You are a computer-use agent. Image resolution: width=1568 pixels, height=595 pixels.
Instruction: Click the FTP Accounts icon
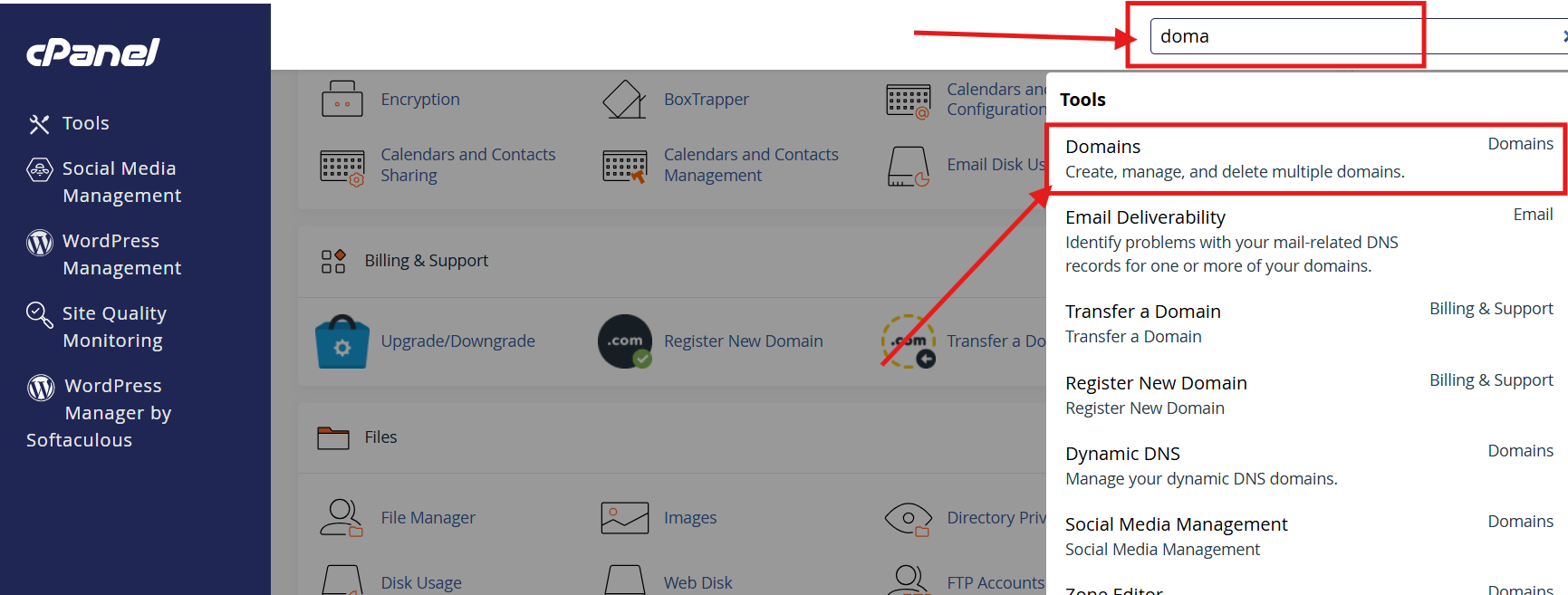coord(909,581)
